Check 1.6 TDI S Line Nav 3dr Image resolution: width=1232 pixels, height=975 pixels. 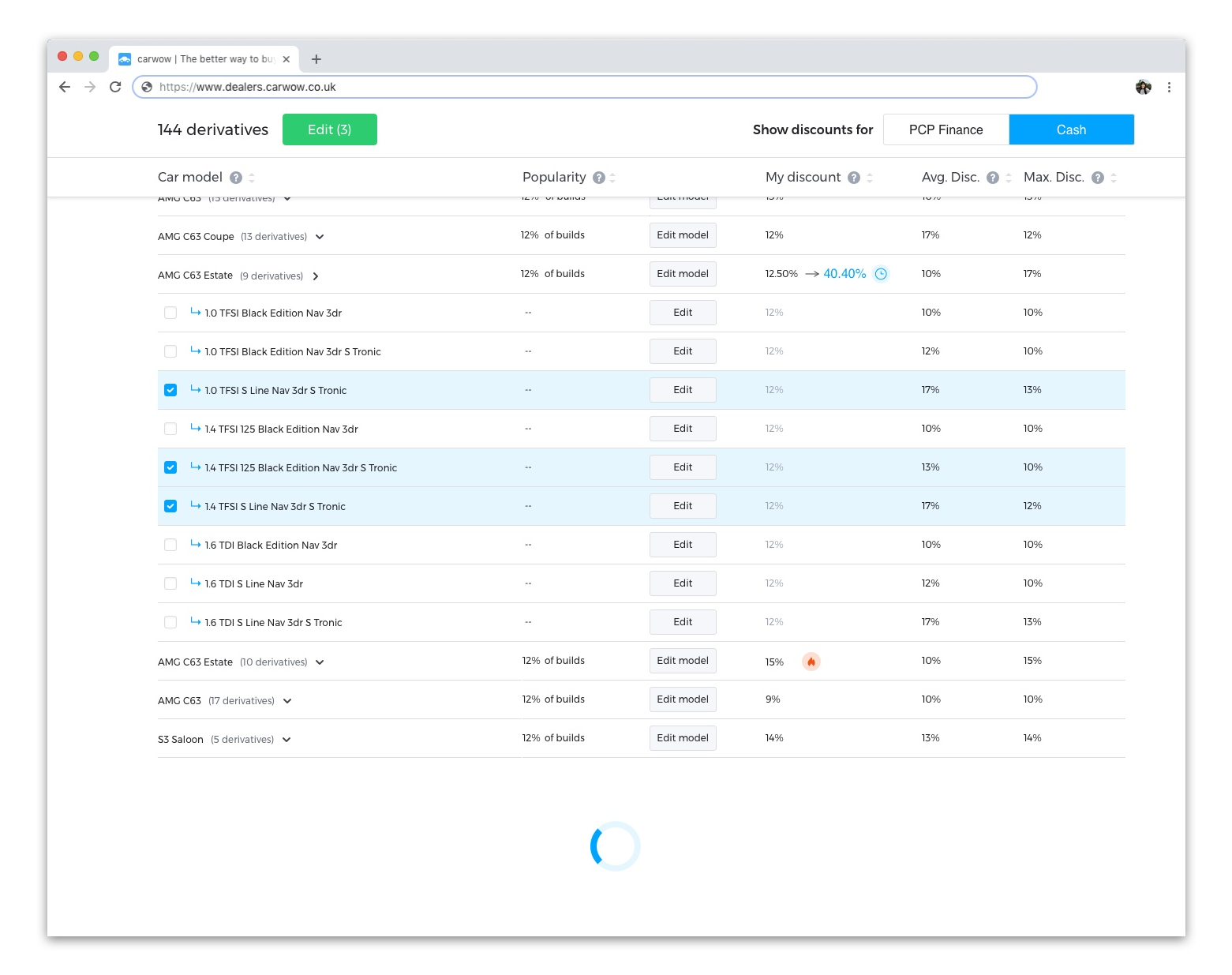click(x=170, y=583)
